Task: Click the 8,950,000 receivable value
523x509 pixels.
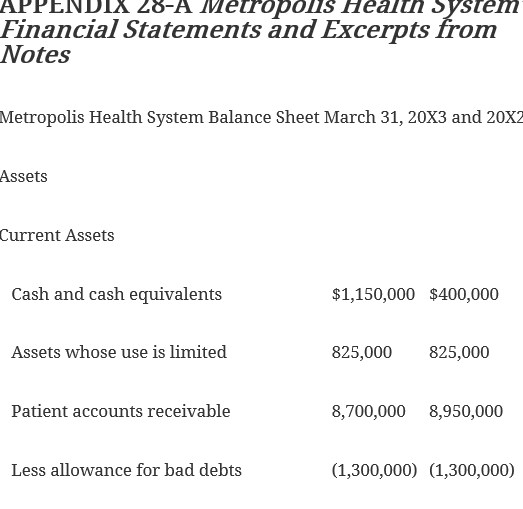Action: pyautogui.click(x=466, y=412)
